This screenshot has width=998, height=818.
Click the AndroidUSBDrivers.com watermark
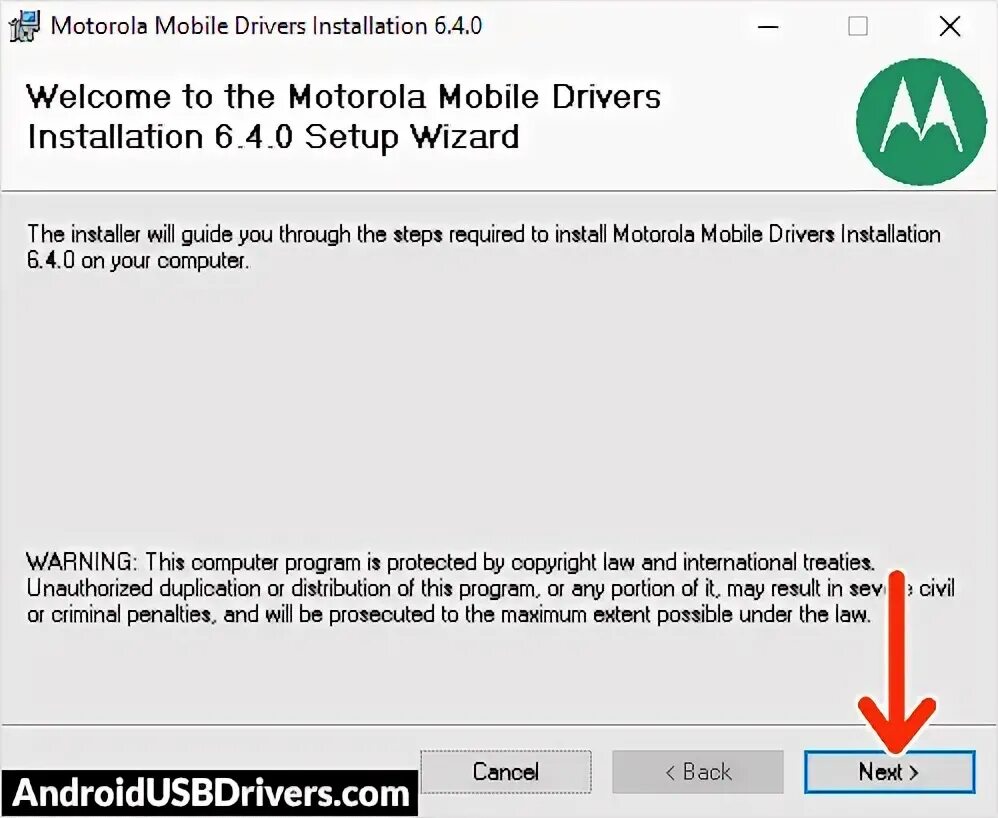click(x=209, y=793)
